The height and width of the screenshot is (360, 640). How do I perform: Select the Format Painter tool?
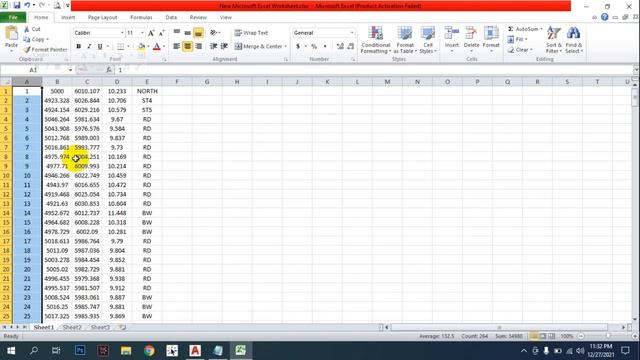click(x=45, y=49)
